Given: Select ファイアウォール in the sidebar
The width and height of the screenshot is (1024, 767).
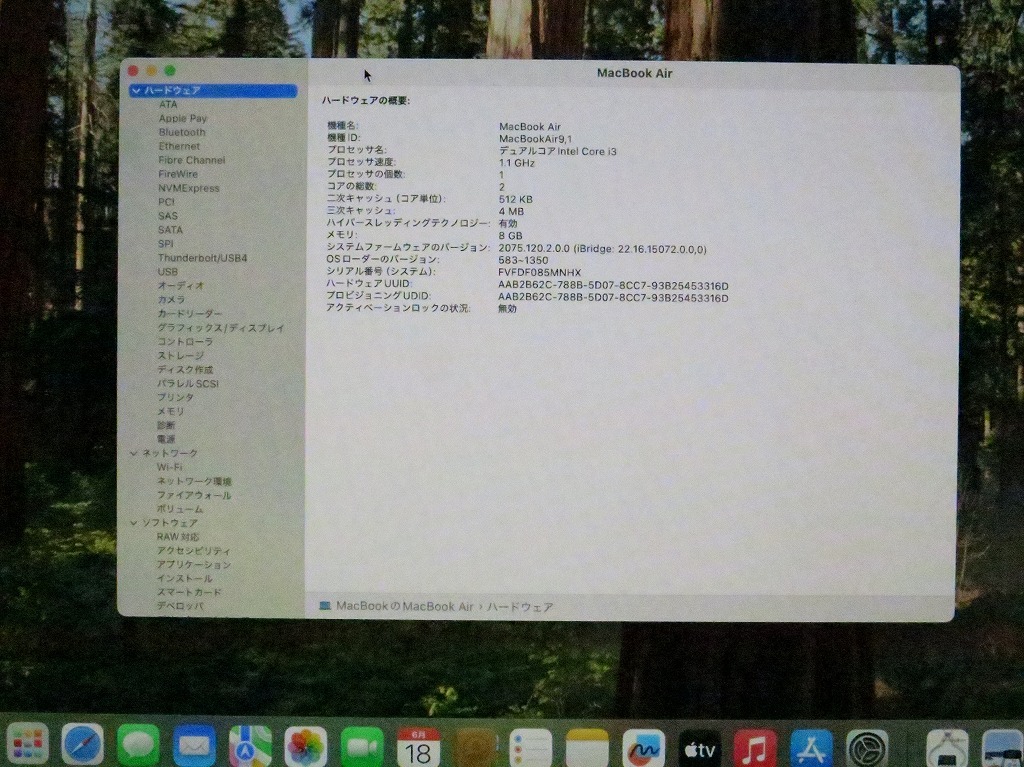Looking at the screenshot, I should [194, 495].
